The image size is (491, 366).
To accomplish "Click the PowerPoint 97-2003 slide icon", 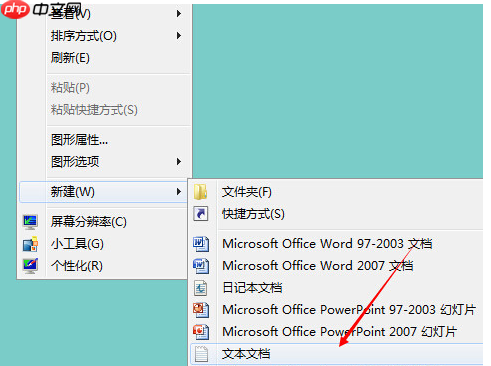I will click(x=201, y=310).
